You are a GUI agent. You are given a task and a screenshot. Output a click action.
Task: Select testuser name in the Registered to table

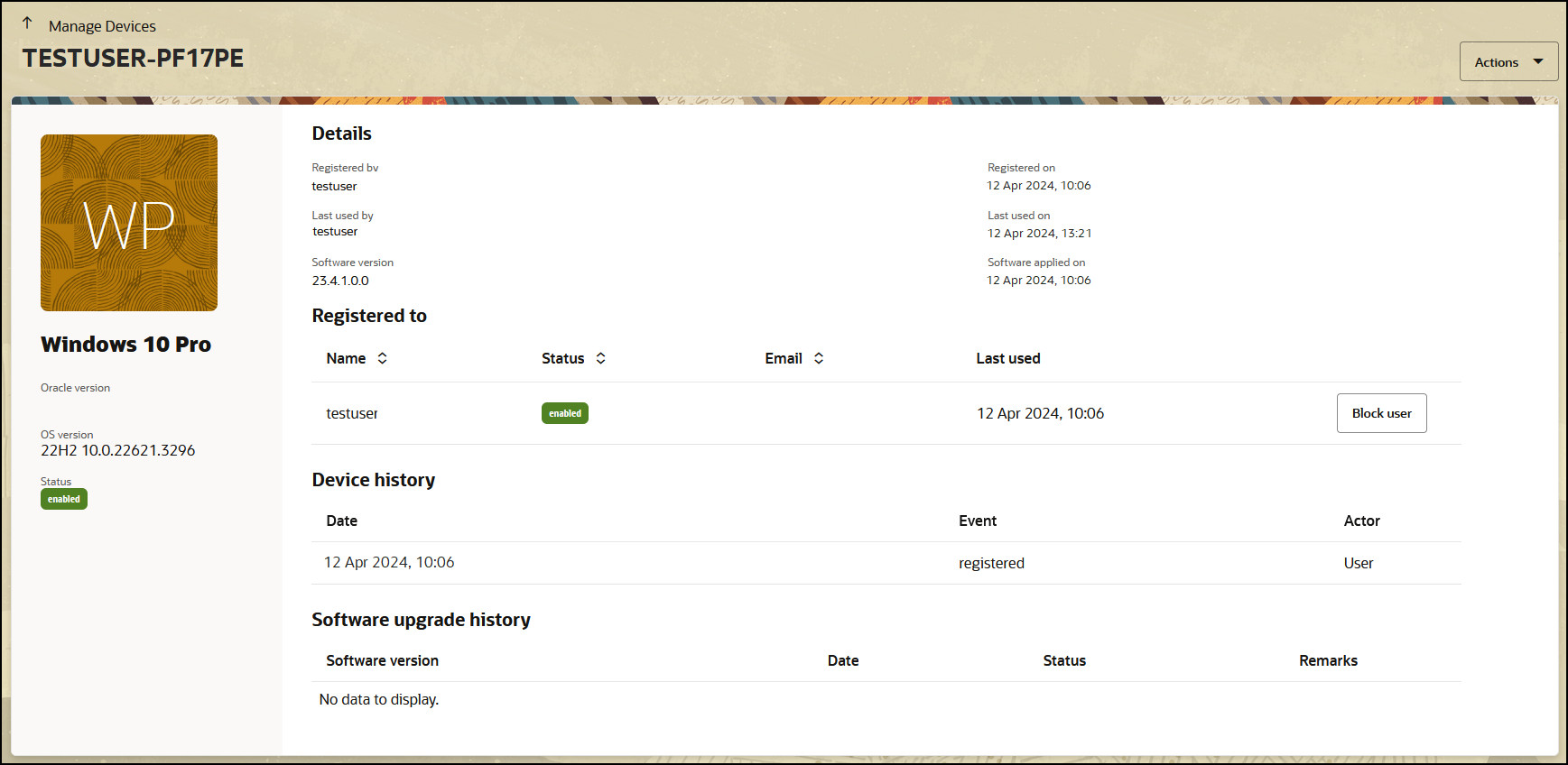pos(352,413)
